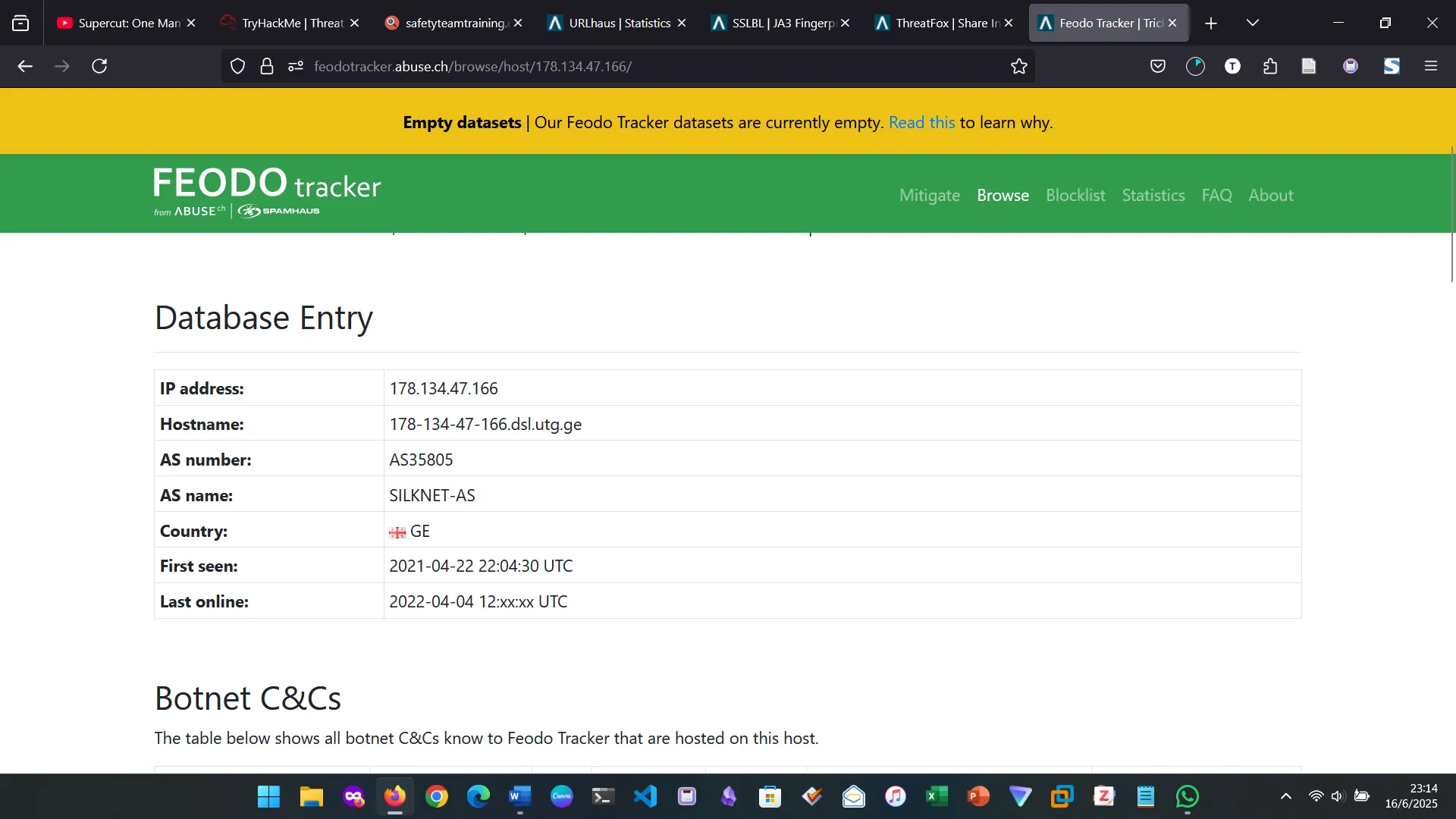Open Firefox hamburger application menu

tap(1431, 67)
